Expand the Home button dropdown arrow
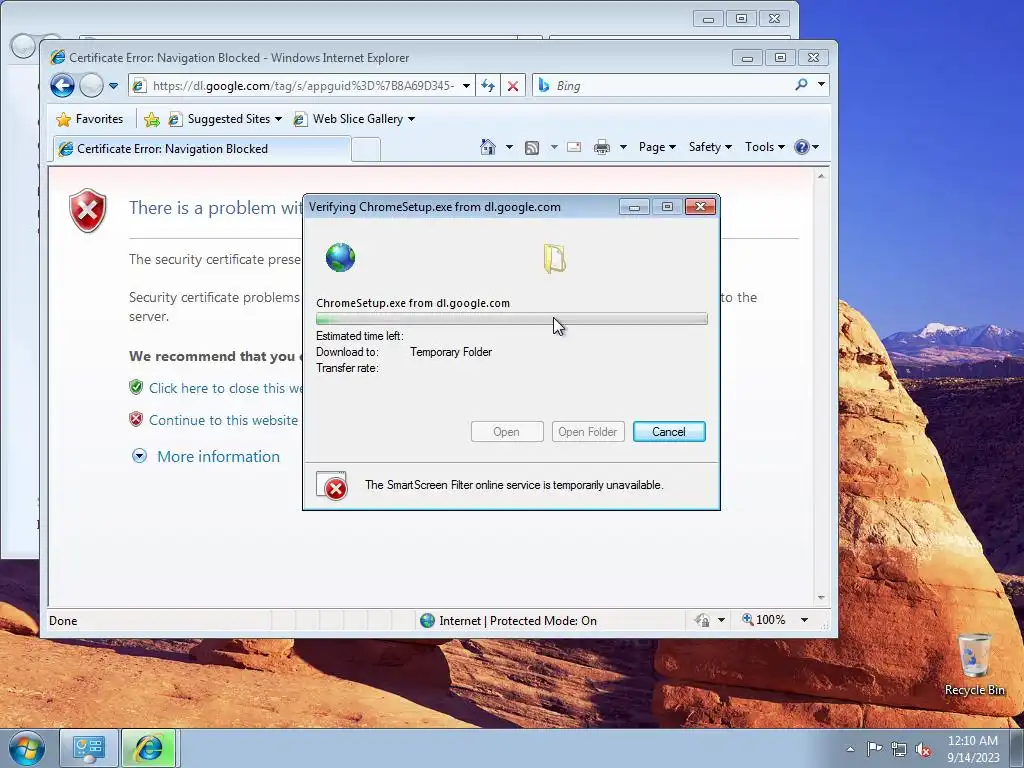Image resolution: width=1024 pixels, height=768 pixels. point(509,147)
